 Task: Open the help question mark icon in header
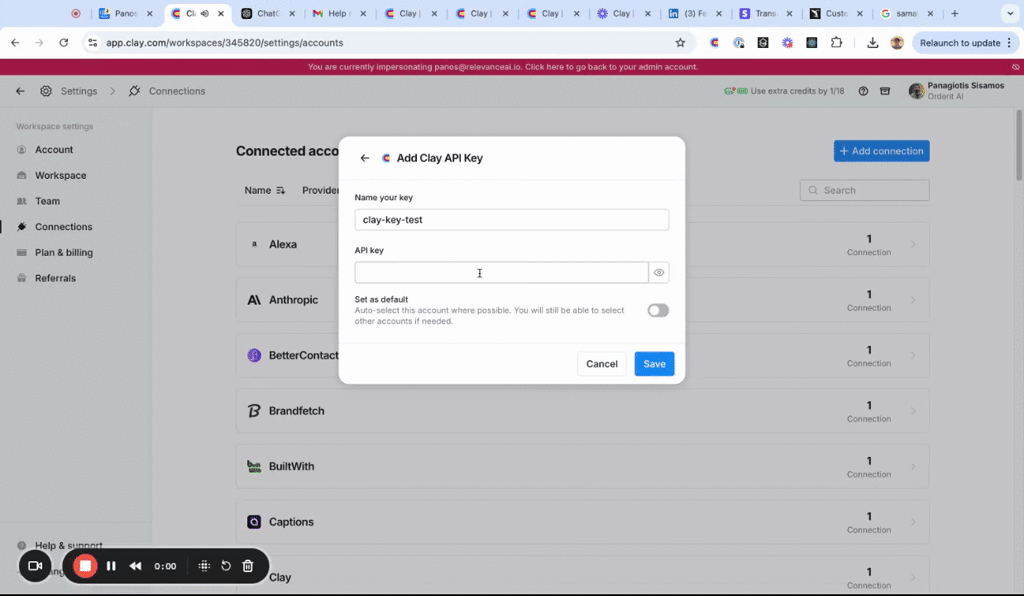(x=863, y=91)
